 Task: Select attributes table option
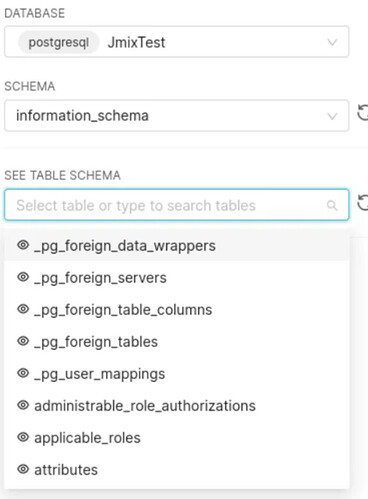[177, 470]
